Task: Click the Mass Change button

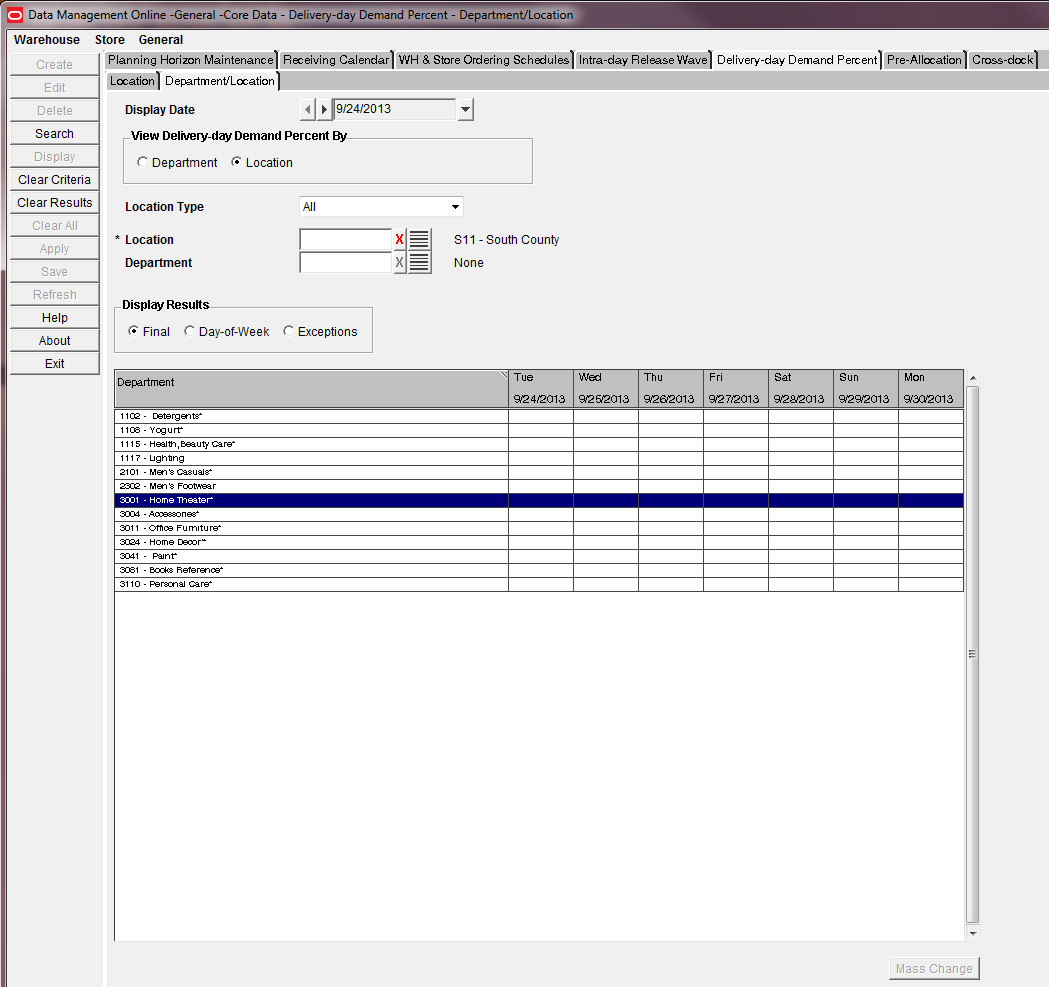Action: tap(934, 968)
